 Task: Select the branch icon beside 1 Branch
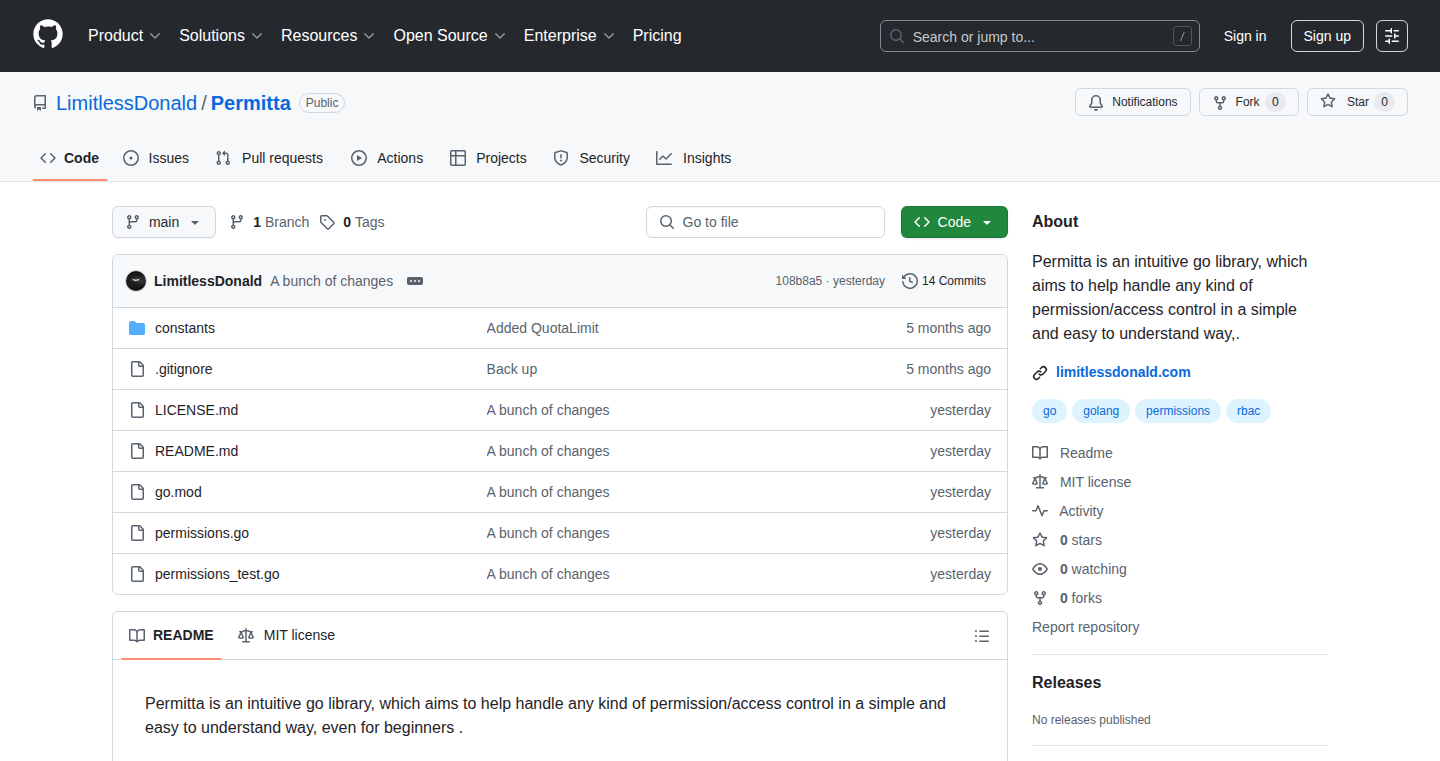237,222
